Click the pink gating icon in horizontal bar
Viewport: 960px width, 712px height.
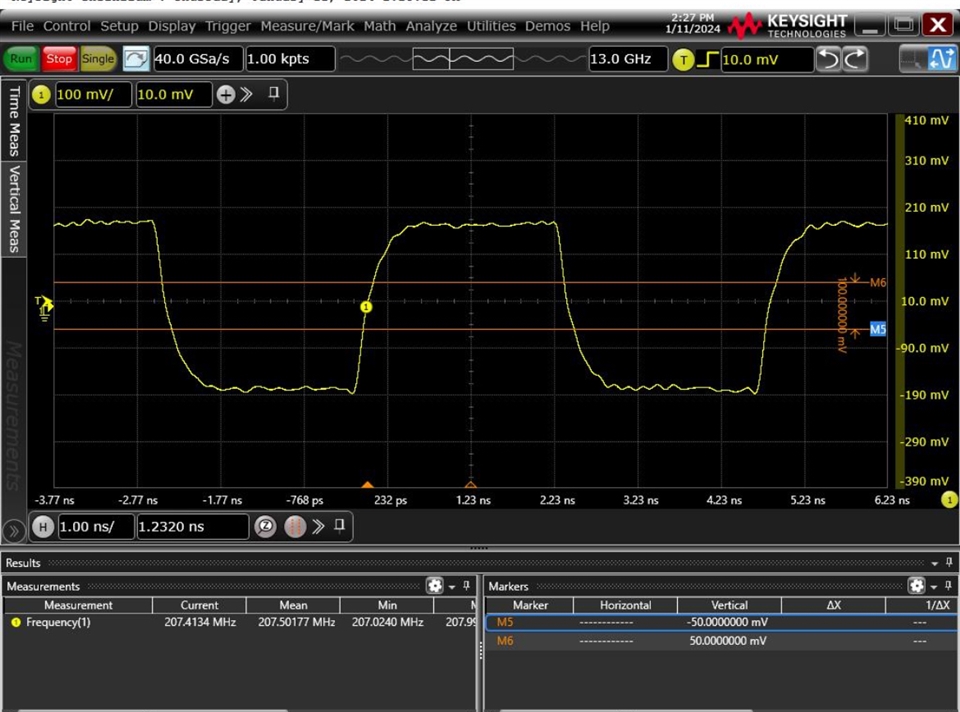coord(294,527)
